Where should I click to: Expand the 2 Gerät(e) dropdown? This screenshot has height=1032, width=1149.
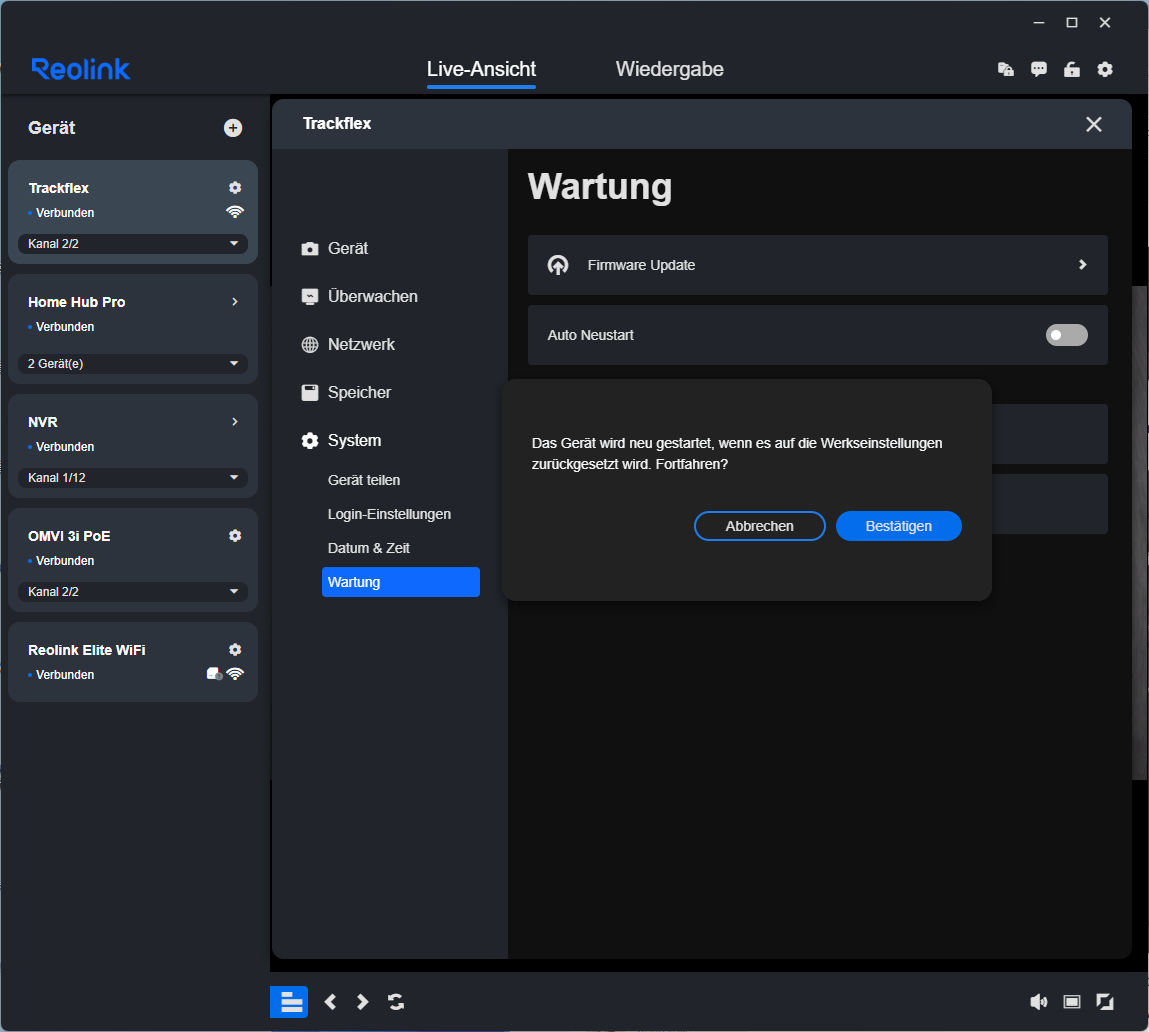coord(133,364)
